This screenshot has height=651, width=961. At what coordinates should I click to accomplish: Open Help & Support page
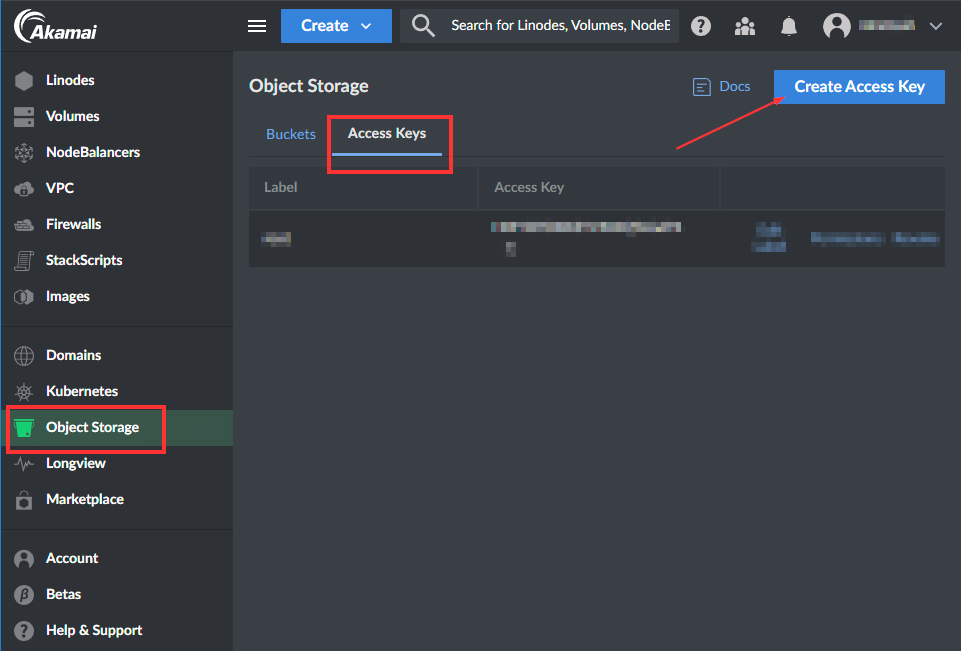[x=94, y=631]
